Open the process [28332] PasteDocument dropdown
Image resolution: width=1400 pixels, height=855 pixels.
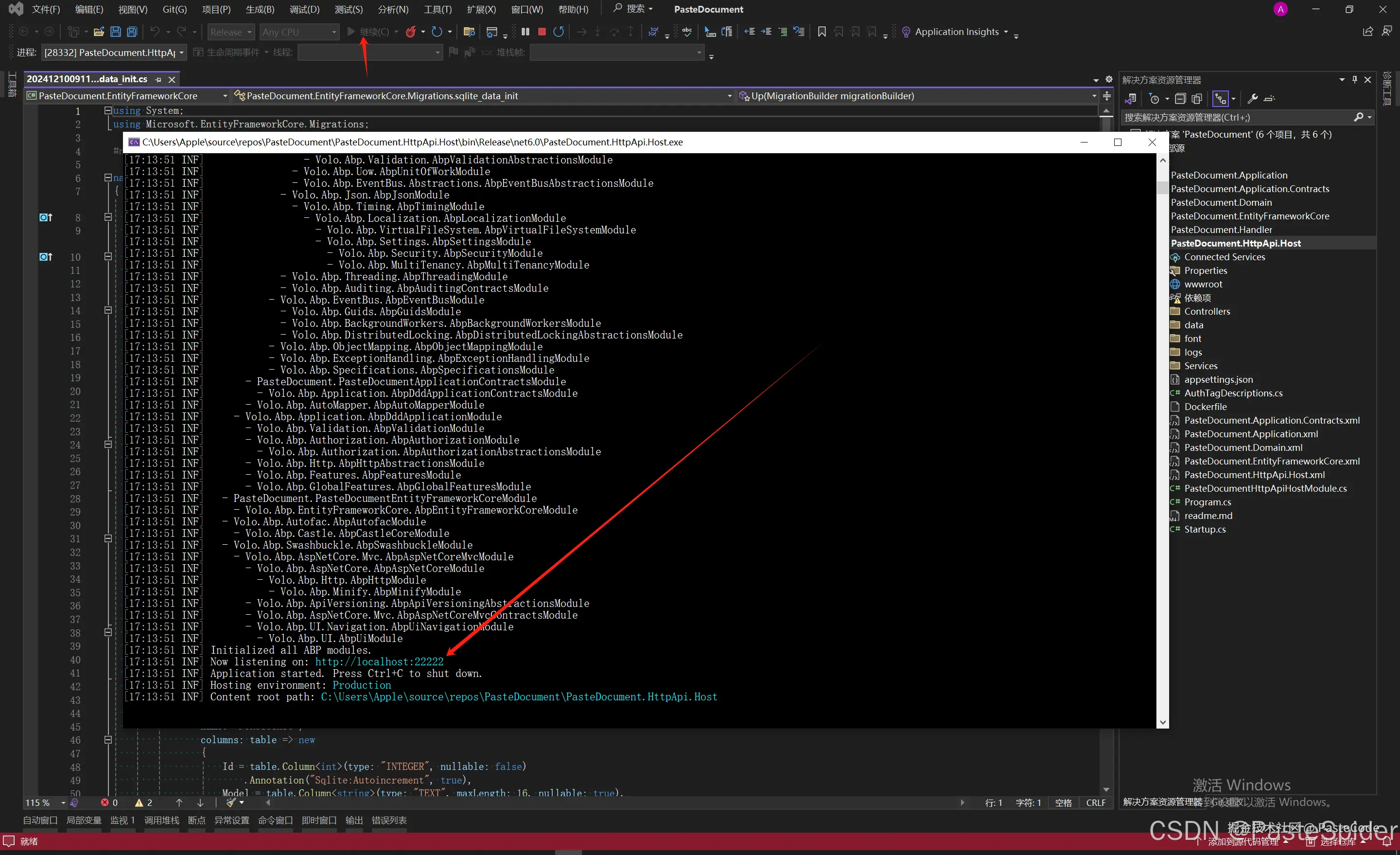tap(114, 53)
